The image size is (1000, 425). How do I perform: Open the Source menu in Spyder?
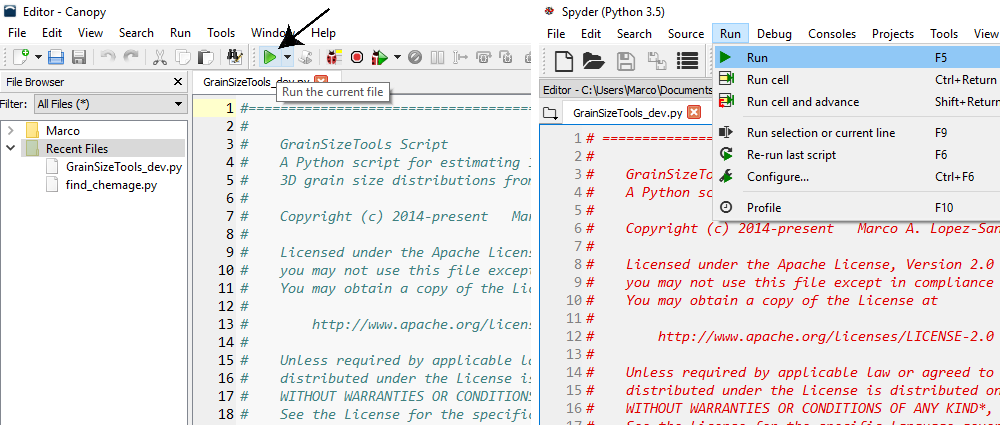click(x=686, y=34)
